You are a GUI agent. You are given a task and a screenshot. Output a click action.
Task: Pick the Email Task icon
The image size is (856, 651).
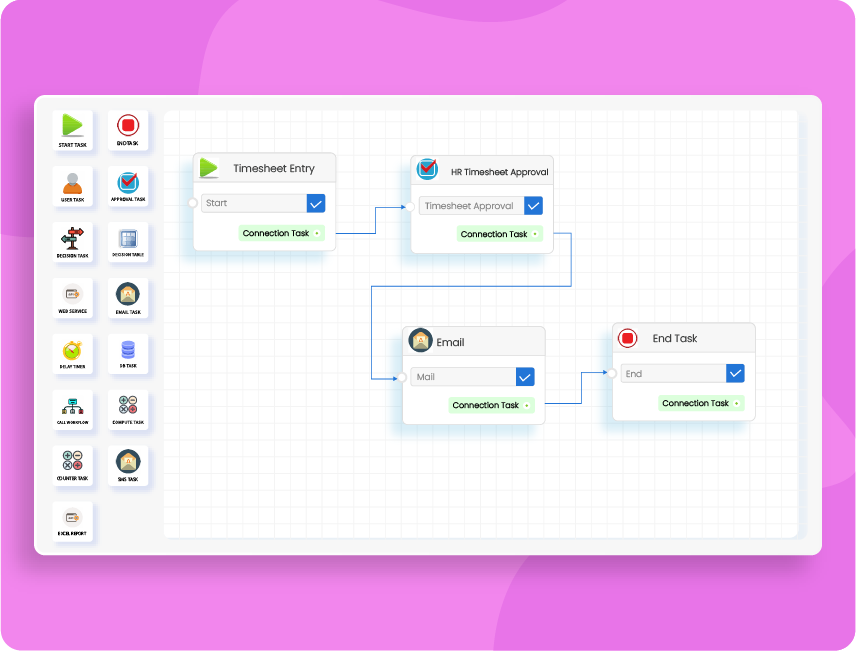tap(128, 295)
